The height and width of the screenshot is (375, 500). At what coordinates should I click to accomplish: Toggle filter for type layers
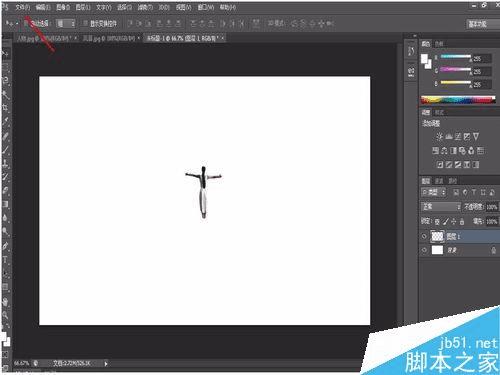[474, 192]
